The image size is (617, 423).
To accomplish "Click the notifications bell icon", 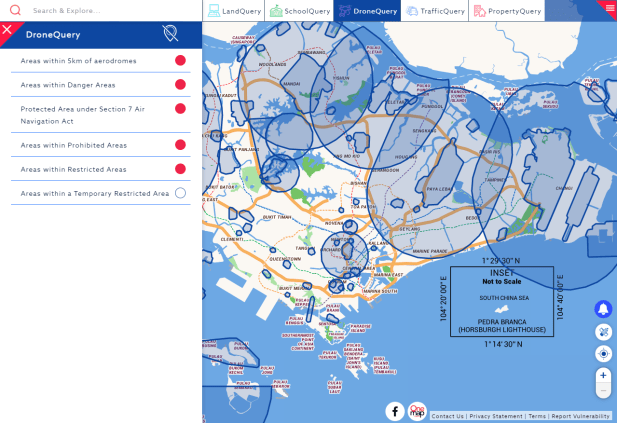I will click(603, 309).
